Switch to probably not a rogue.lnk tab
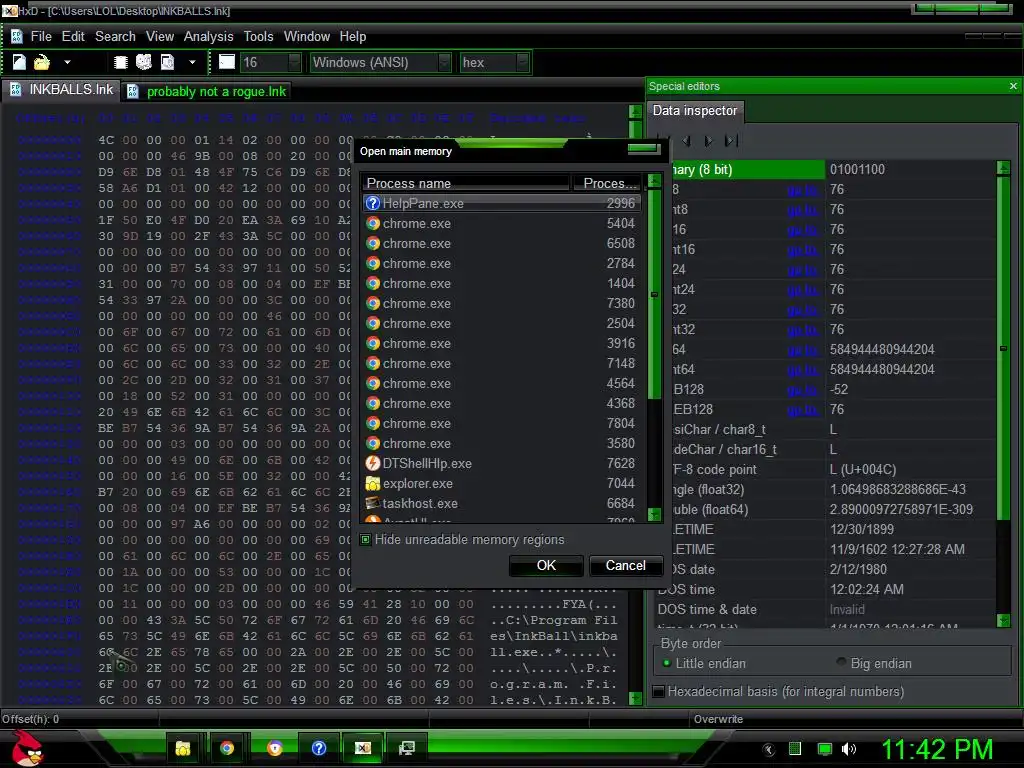The height and width of the screenshot is (768, 1024). [207, 91]
